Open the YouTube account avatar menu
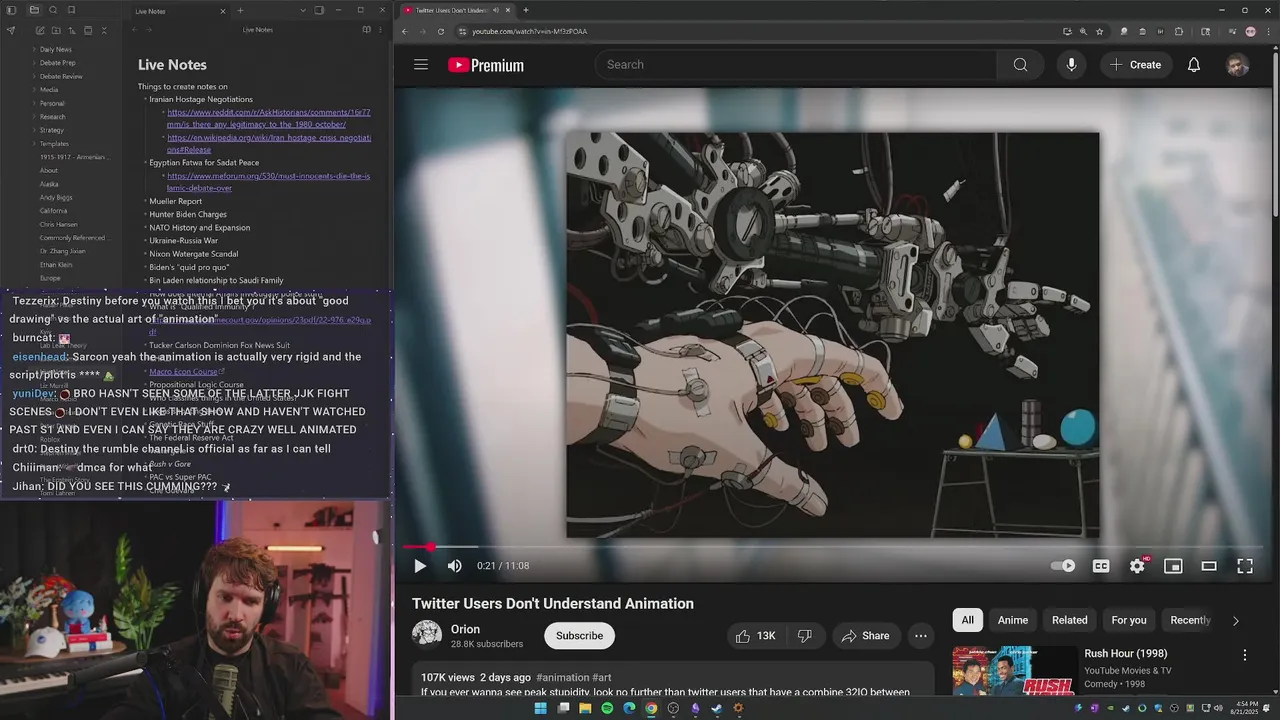 [x=1238, y=65]
